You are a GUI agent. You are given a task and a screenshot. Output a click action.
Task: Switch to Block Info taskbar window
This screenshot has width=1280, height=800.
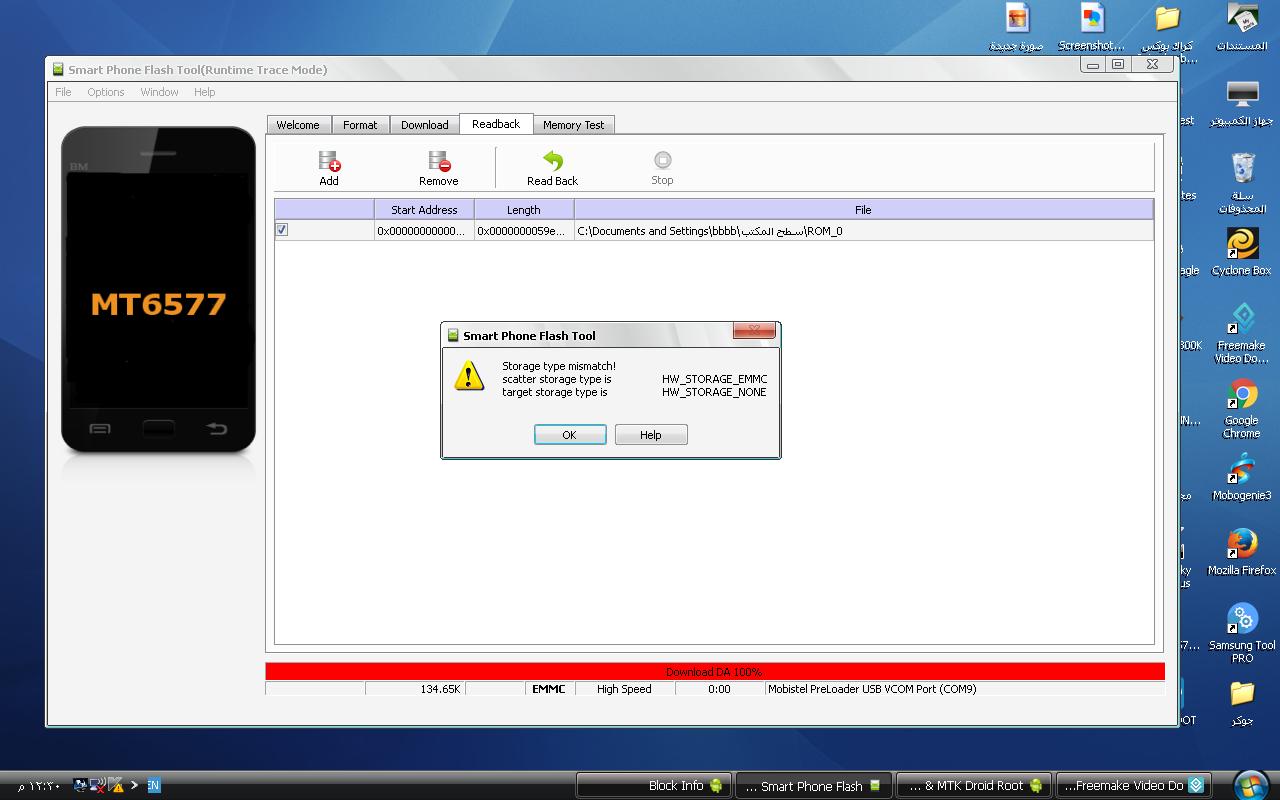[654, 786]
